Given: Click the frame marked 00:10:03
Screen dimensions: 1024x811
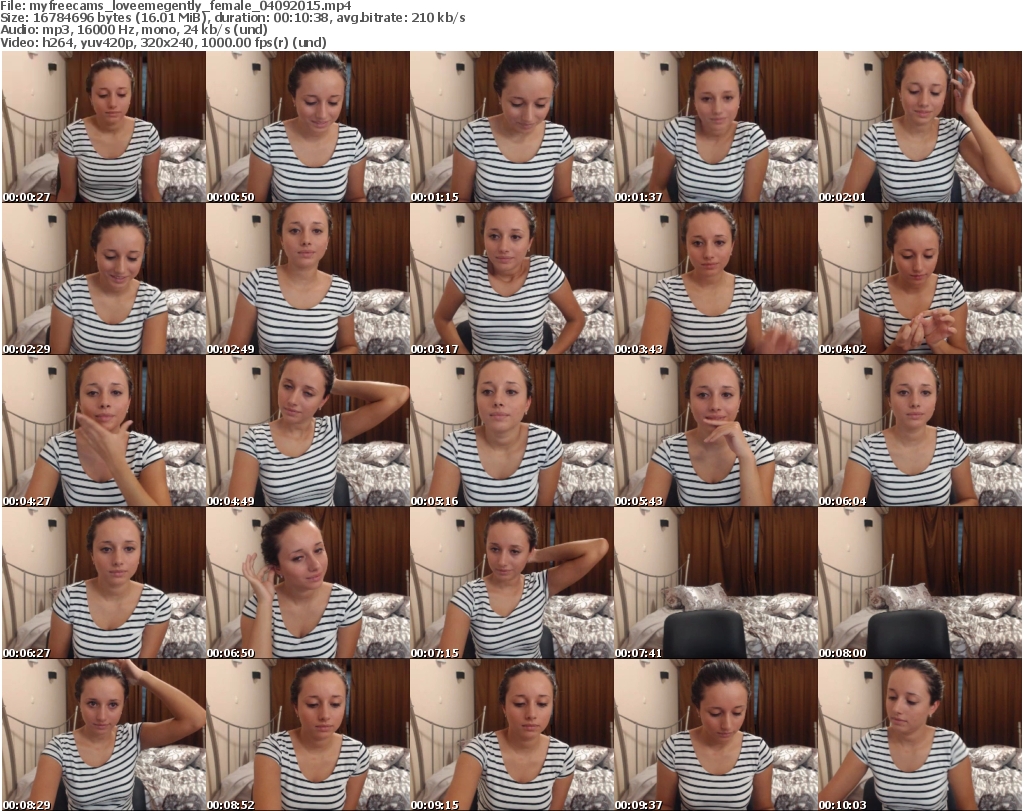Looking at the screenshot, I should tap(920, 735).
